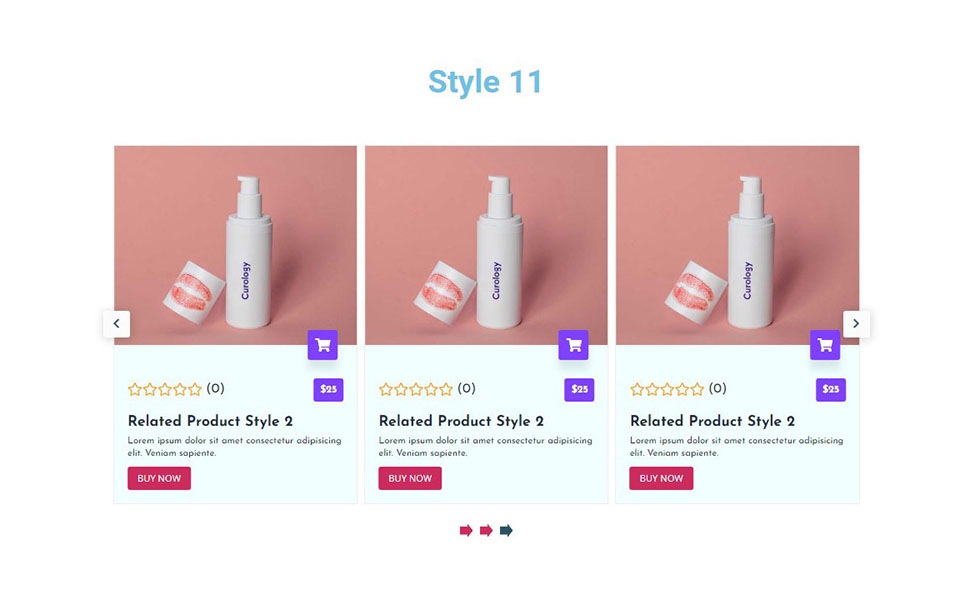Image resolution: width=965 pixels, height=600 pixels.
Task: Open the third card's product title link
Action: (713, 422)
